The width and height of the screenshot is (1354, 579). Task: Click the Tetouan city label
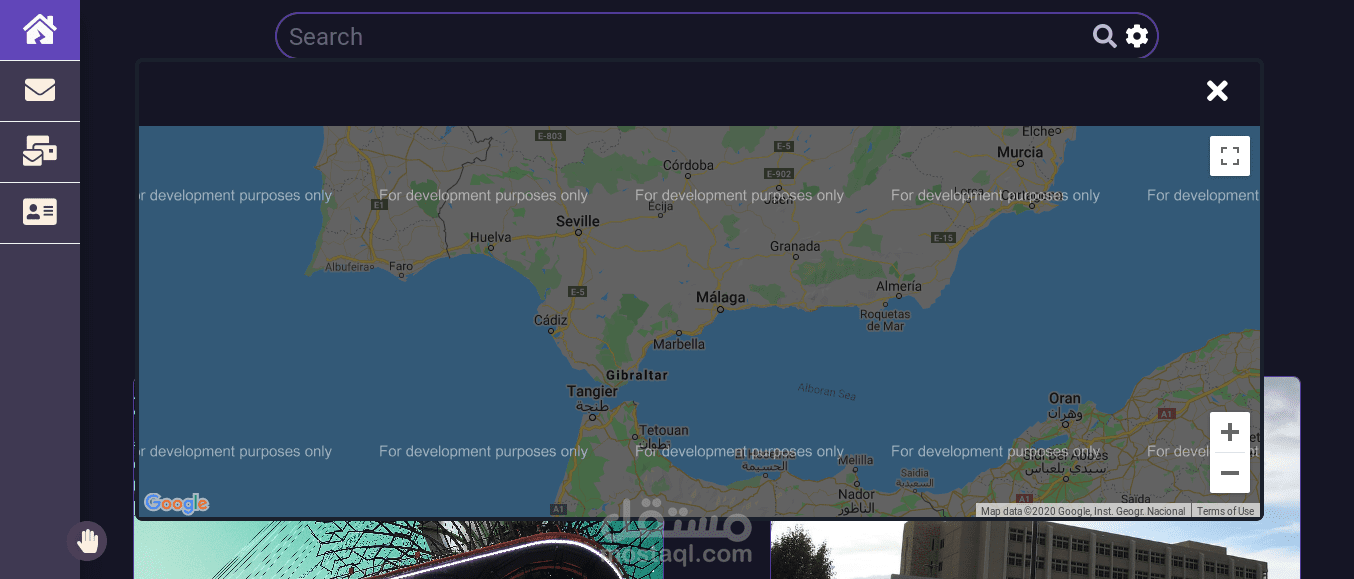pos(663,430)
